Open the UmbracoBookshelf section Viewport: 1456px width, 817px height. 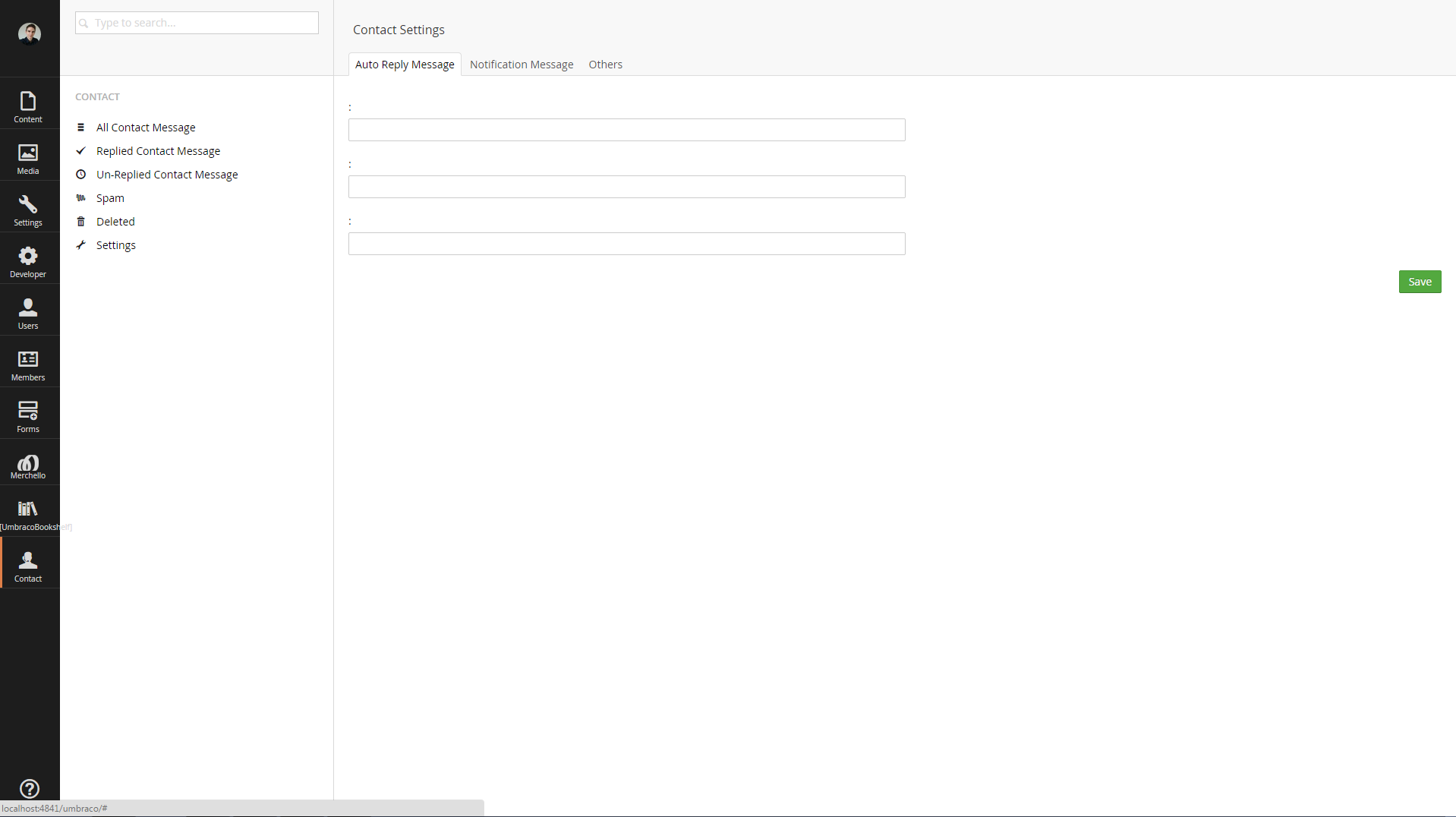pos(28,515)
